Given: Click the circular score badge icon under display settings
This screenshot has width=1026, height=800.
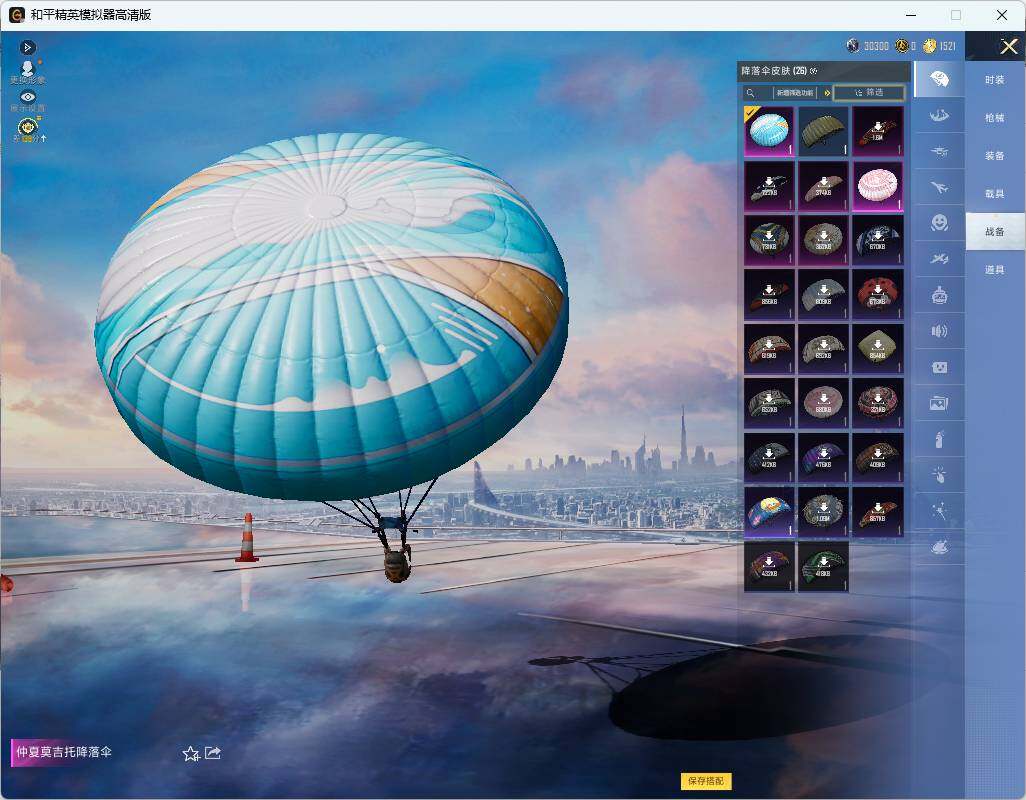Looking at the screenshot, I should 27,126.
